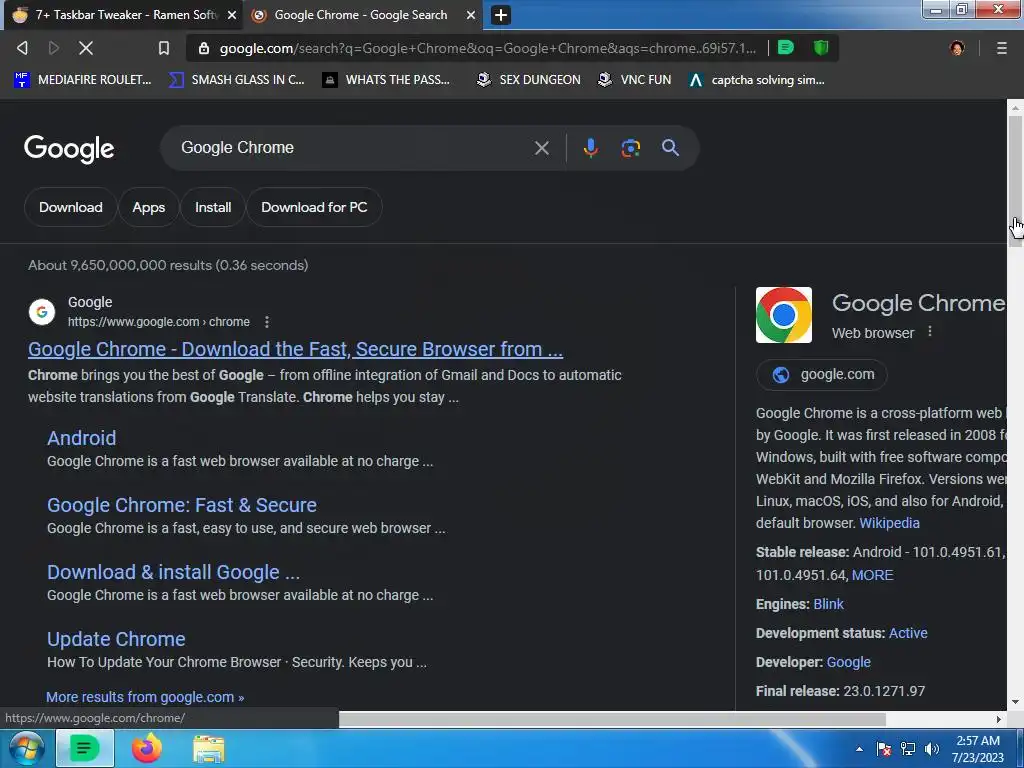Click the vertical scrollbar thumb
Screen dimensions: 1024x768
coord(1015,182)
